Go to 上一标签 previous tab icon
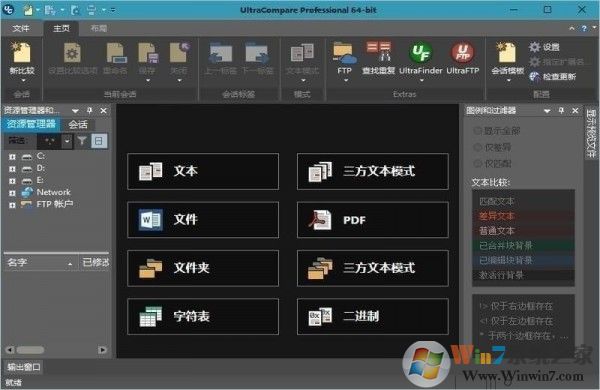This screenshot has height=390, width=600. coord(220,54)
